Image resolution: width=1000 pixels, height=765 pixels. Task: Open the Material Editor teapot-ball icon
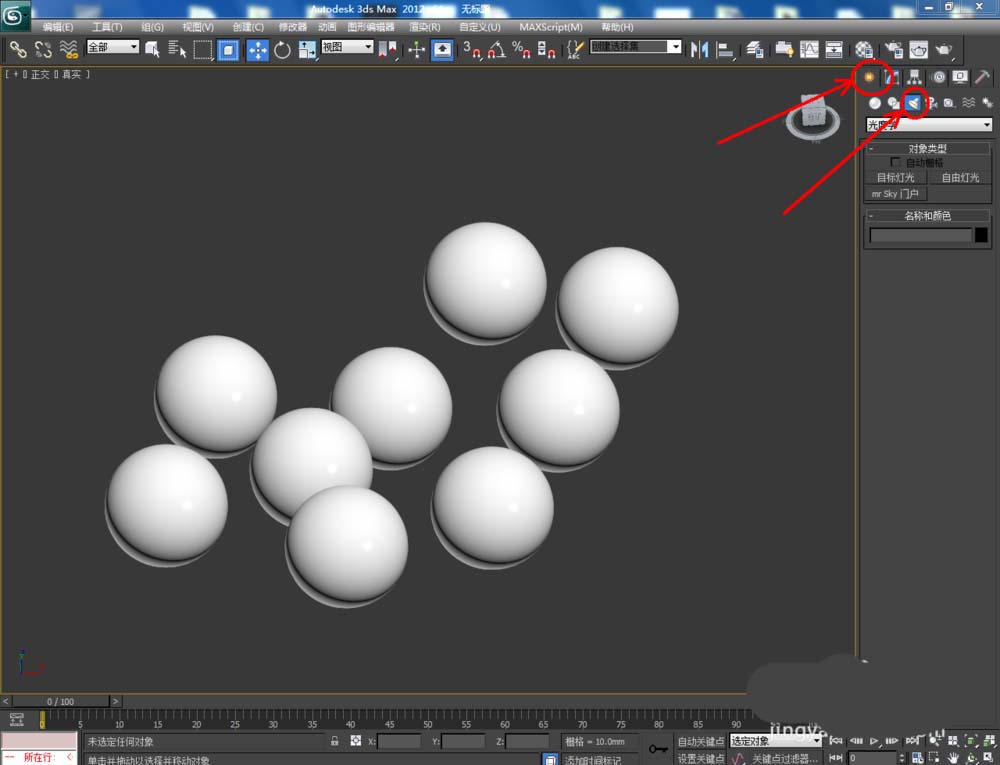864,50
